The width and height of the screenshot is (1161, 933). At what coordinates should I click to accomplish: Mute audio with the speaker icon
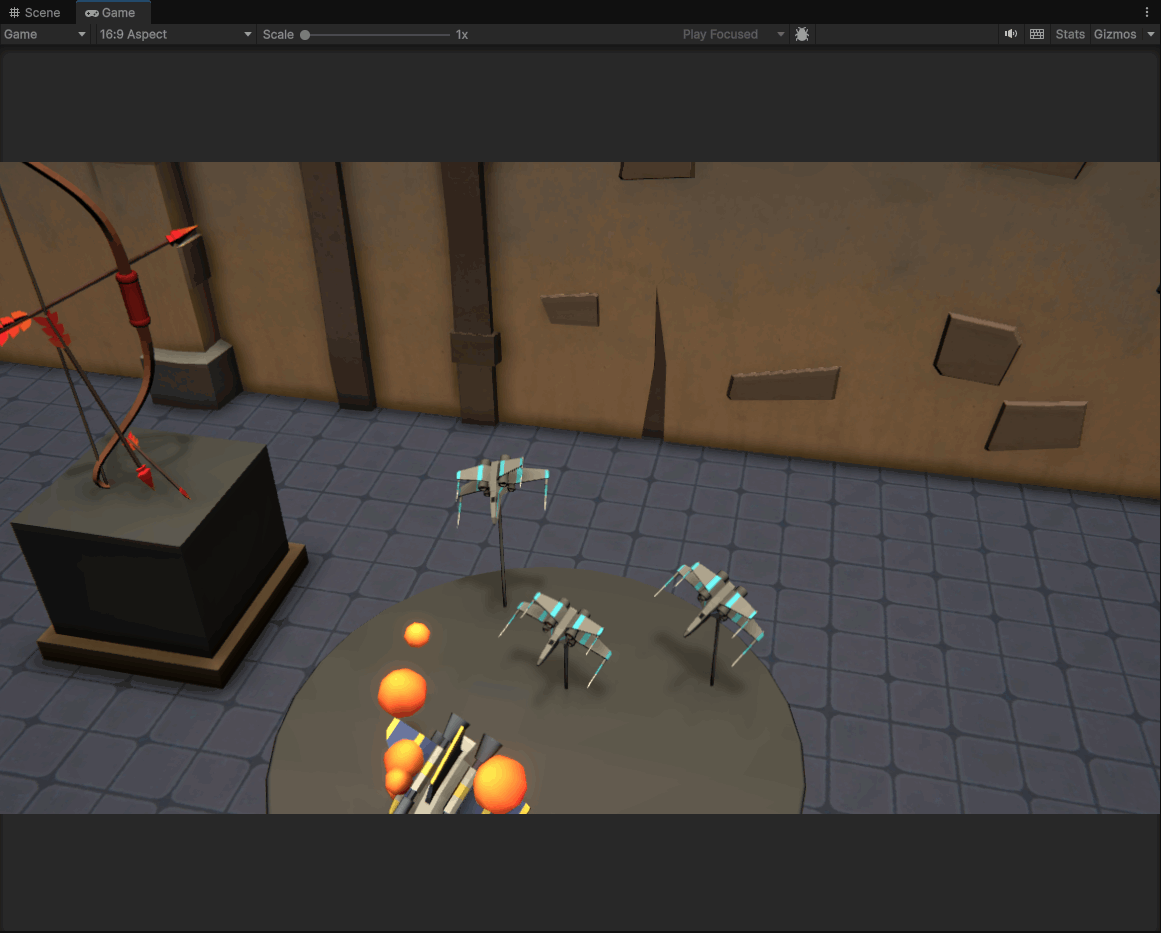click(1011, 34)
